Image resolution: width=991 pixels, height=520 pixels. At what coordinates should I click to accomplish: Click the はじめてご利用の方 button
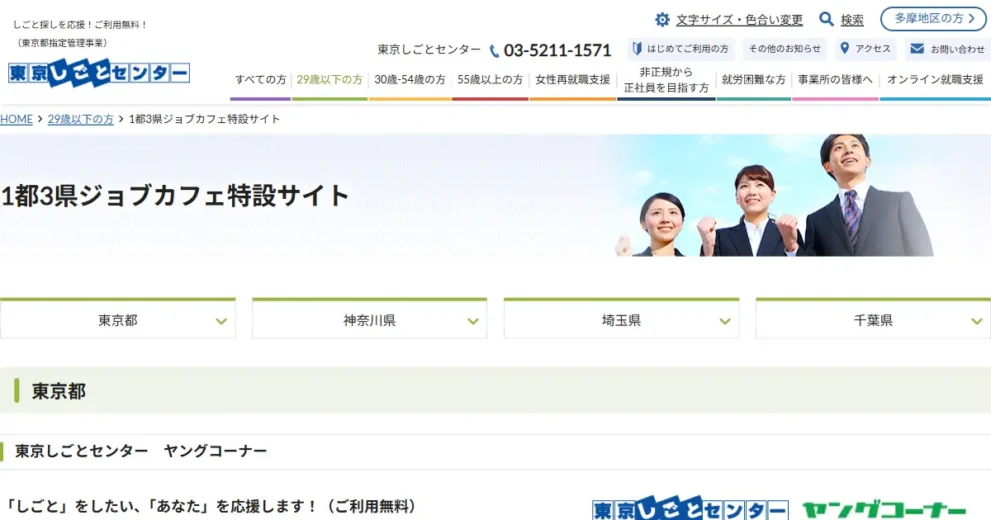point(681,49)
